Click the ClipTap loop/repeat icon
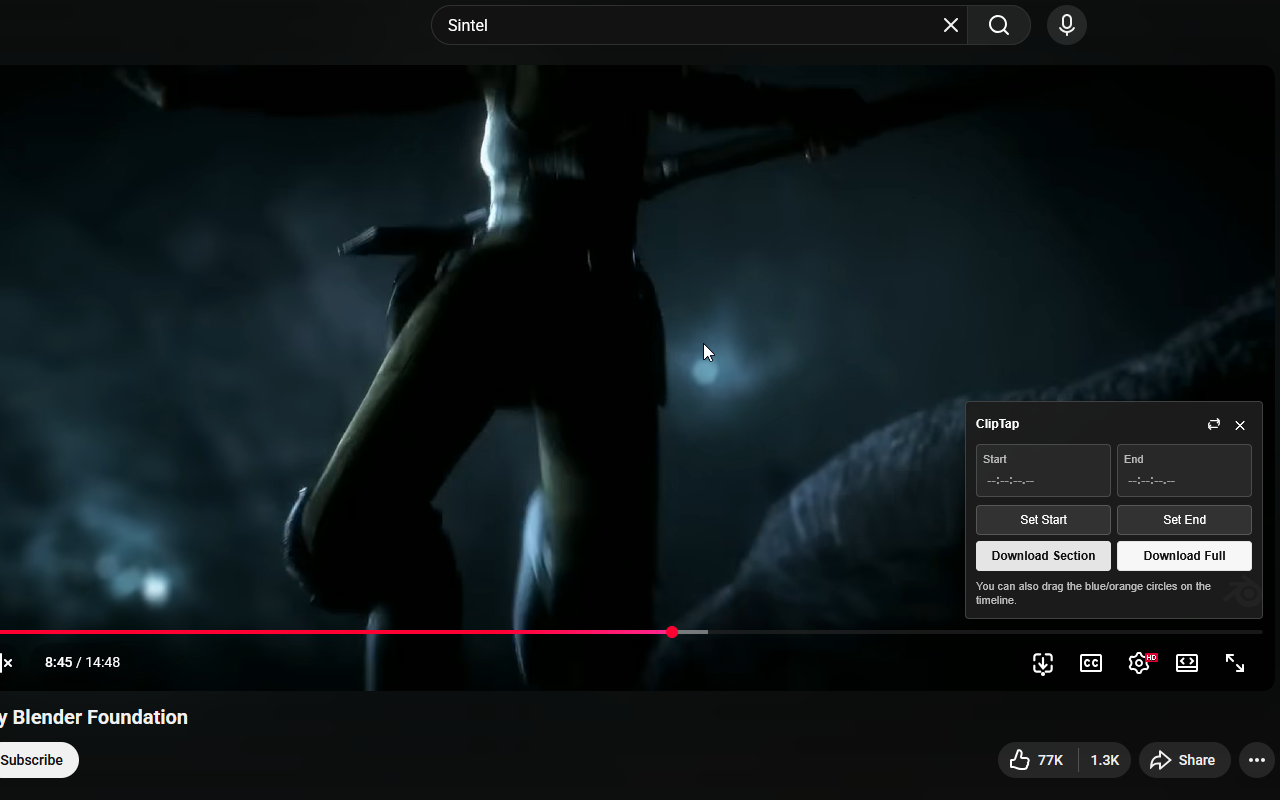1280x800 pixels. 1214,425
